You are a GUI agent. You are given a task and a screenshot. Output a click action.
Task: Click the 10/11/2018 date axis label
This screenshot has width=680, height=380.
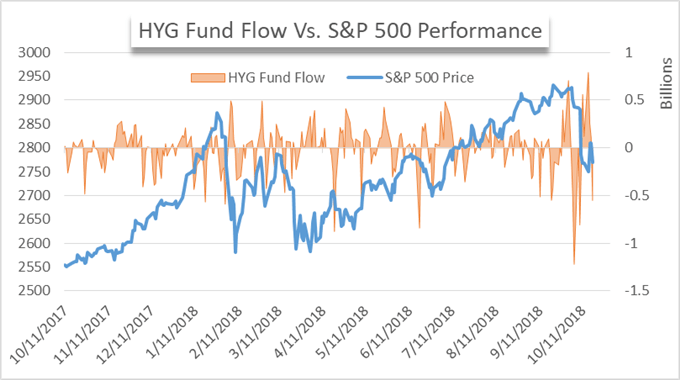tap(556, 334)
